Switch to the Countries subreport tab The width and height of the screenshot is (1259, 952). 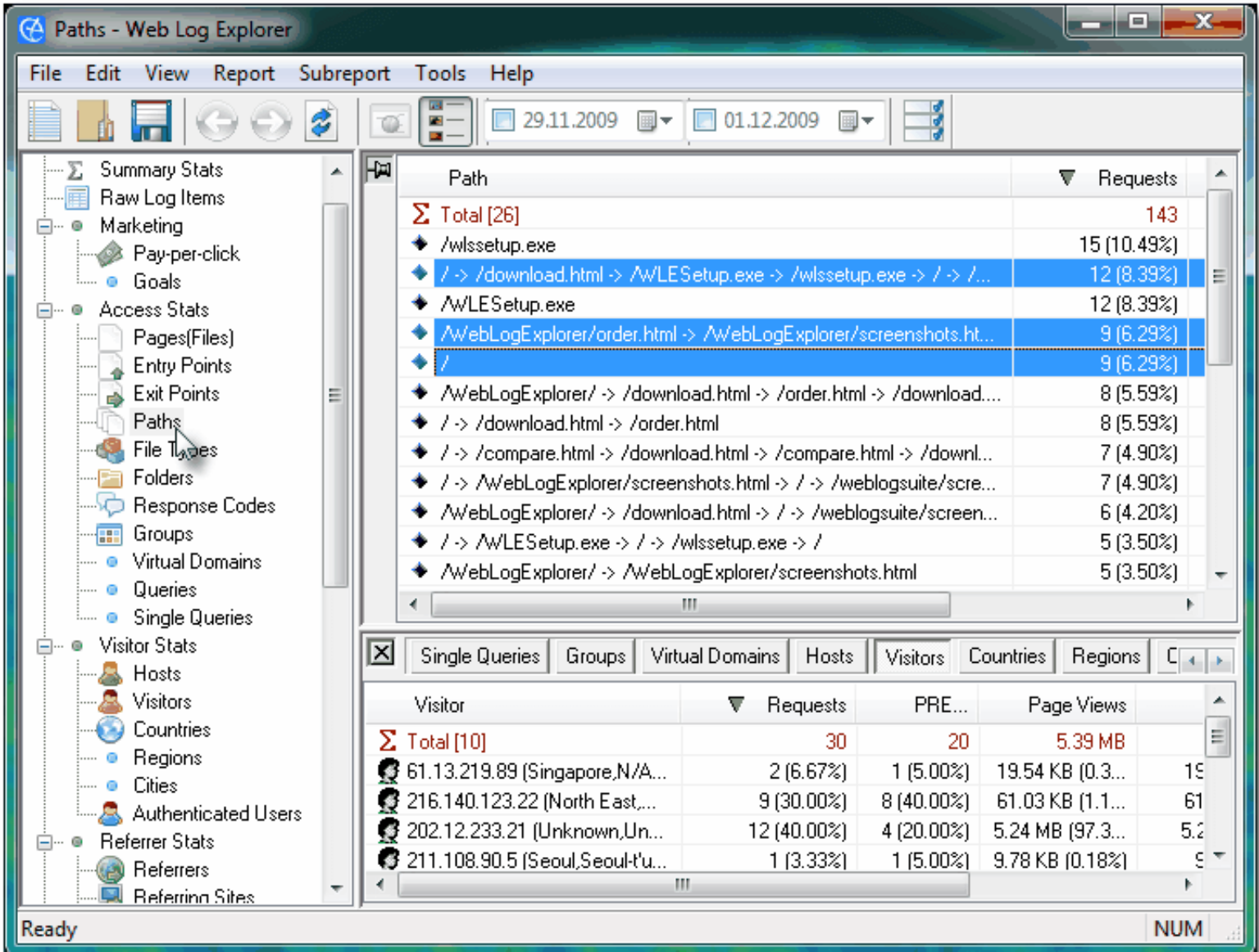click(1007, 656)
